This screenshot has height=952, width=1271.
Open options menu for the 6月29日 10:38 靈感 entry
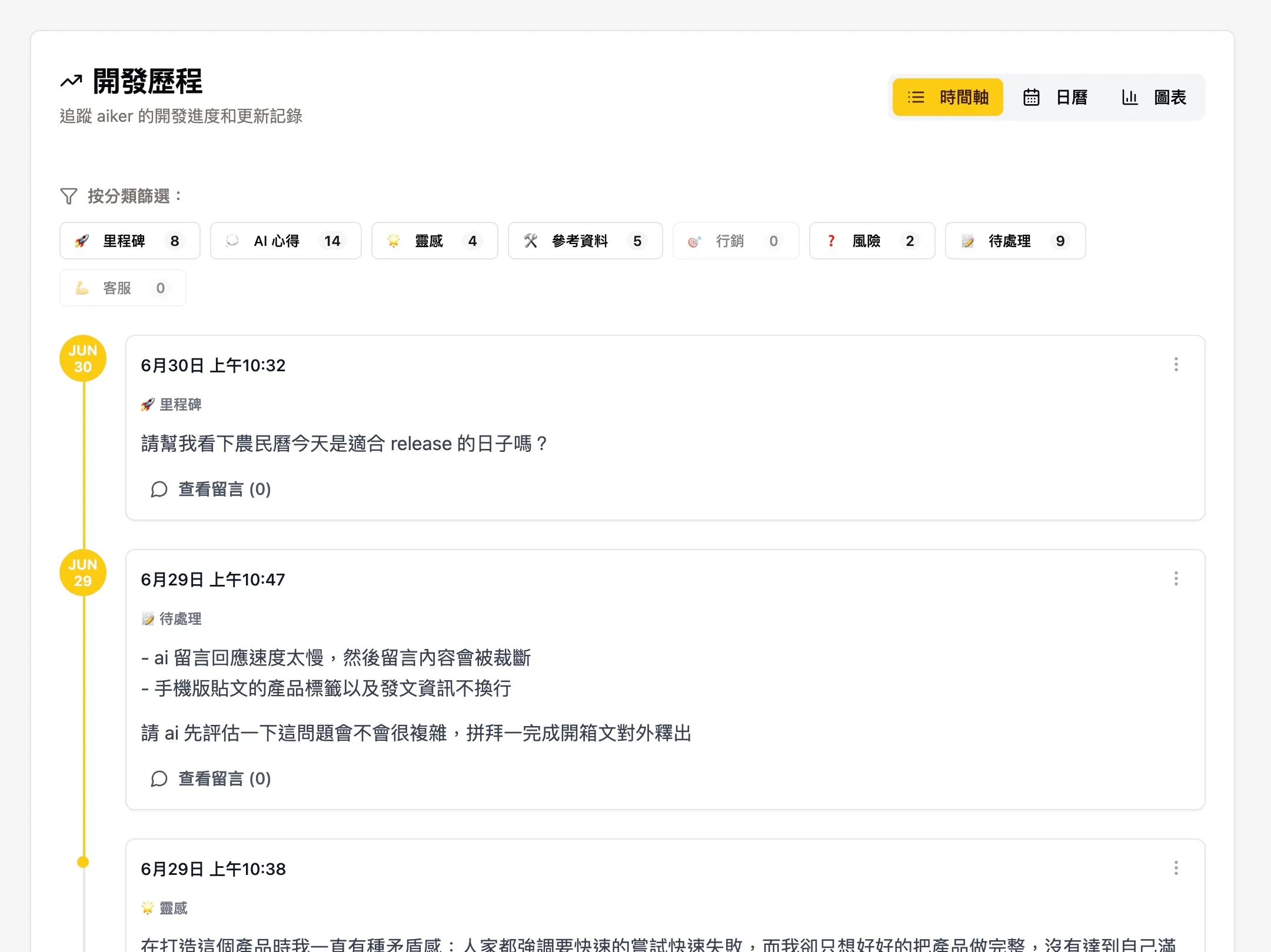pyautogui.click(x=1176, y=868)
